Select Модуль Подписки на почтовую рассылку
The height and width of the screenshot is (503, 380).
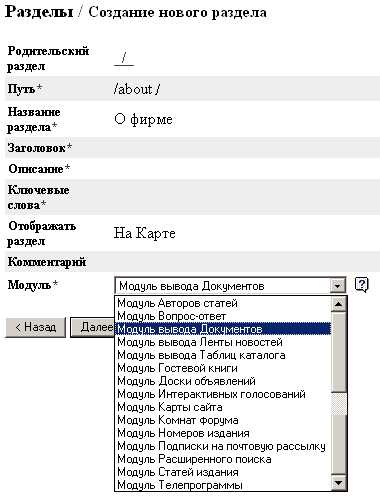click(x=223, y=446)
